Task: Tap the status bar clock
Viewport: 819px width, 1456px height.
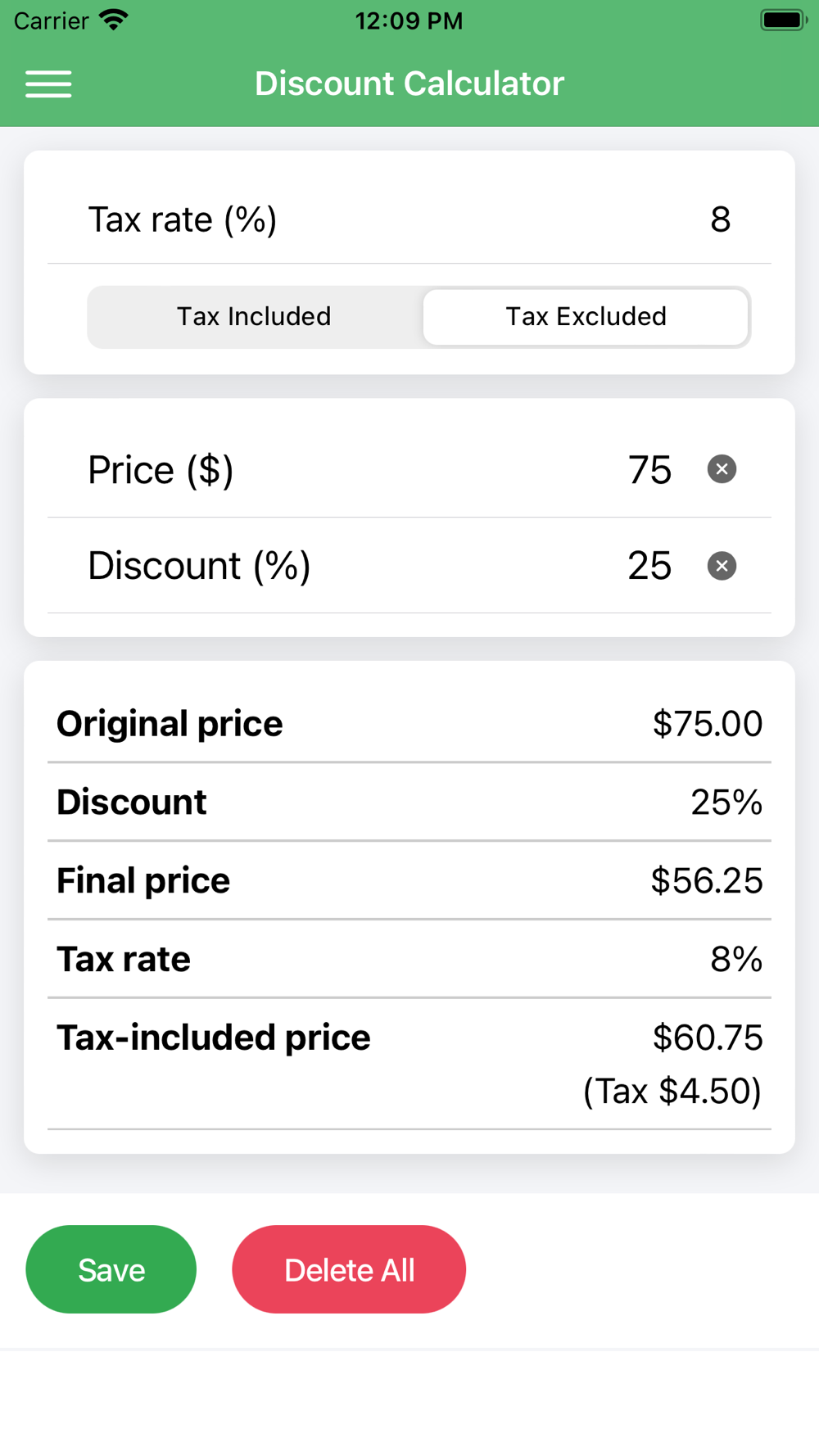Action: point(409,20)
